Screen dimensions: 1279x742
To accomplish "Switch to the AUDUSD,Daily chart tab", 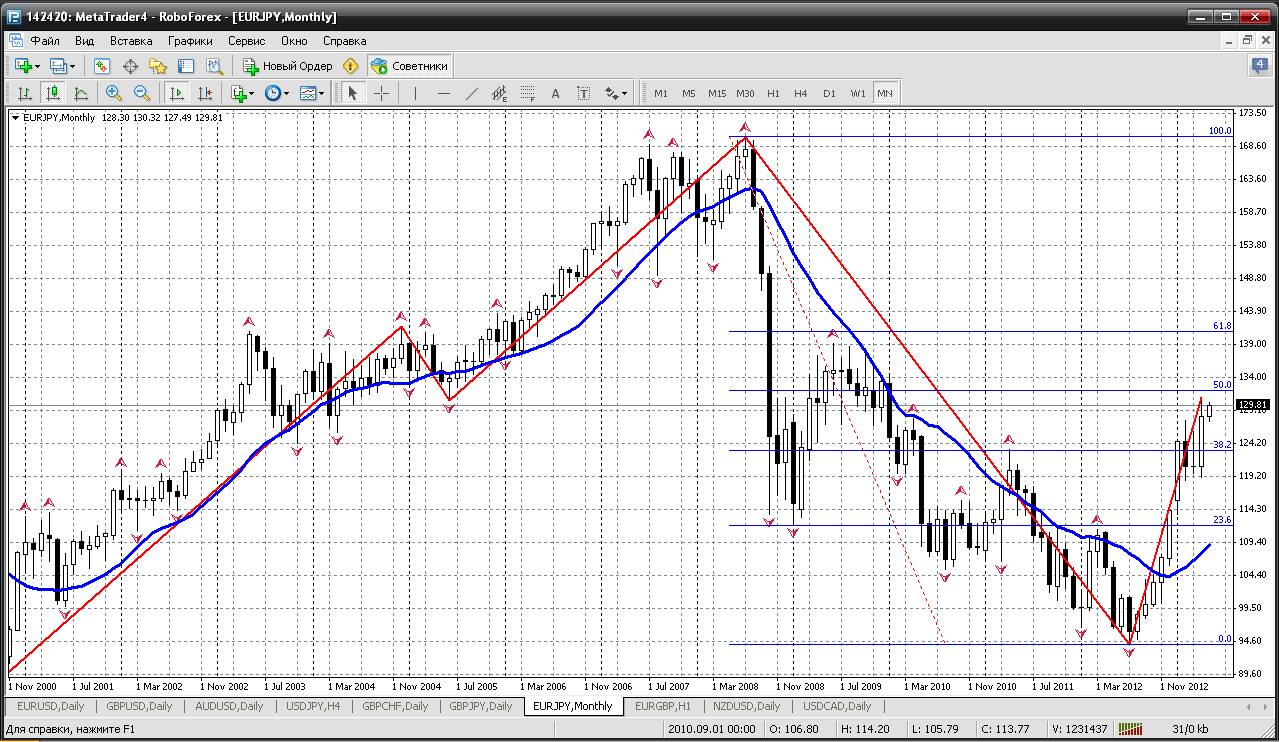I will point(230,706).
